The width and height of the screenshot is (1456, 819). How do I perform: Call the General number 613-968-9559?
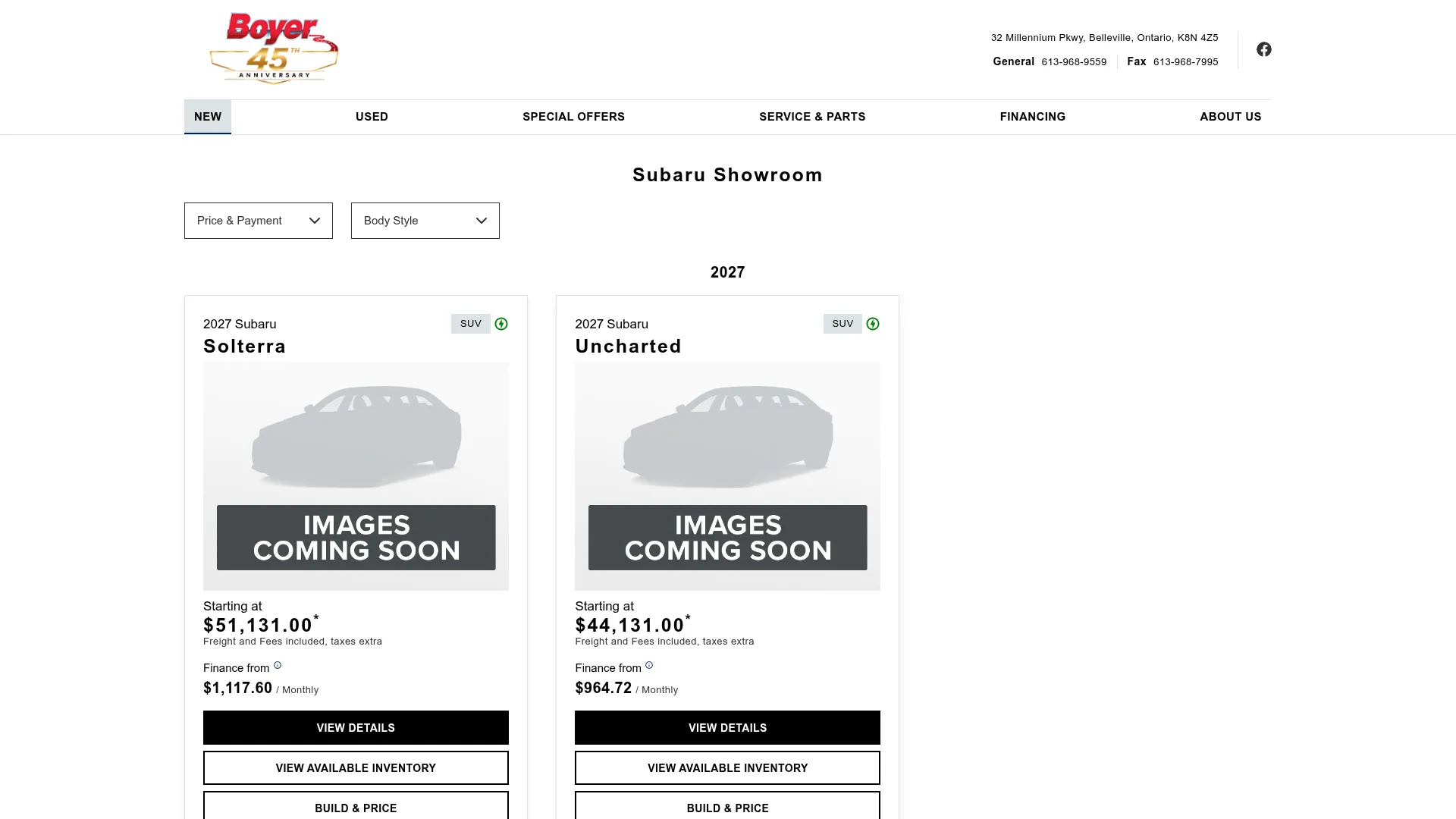[x=1074, y=62]
